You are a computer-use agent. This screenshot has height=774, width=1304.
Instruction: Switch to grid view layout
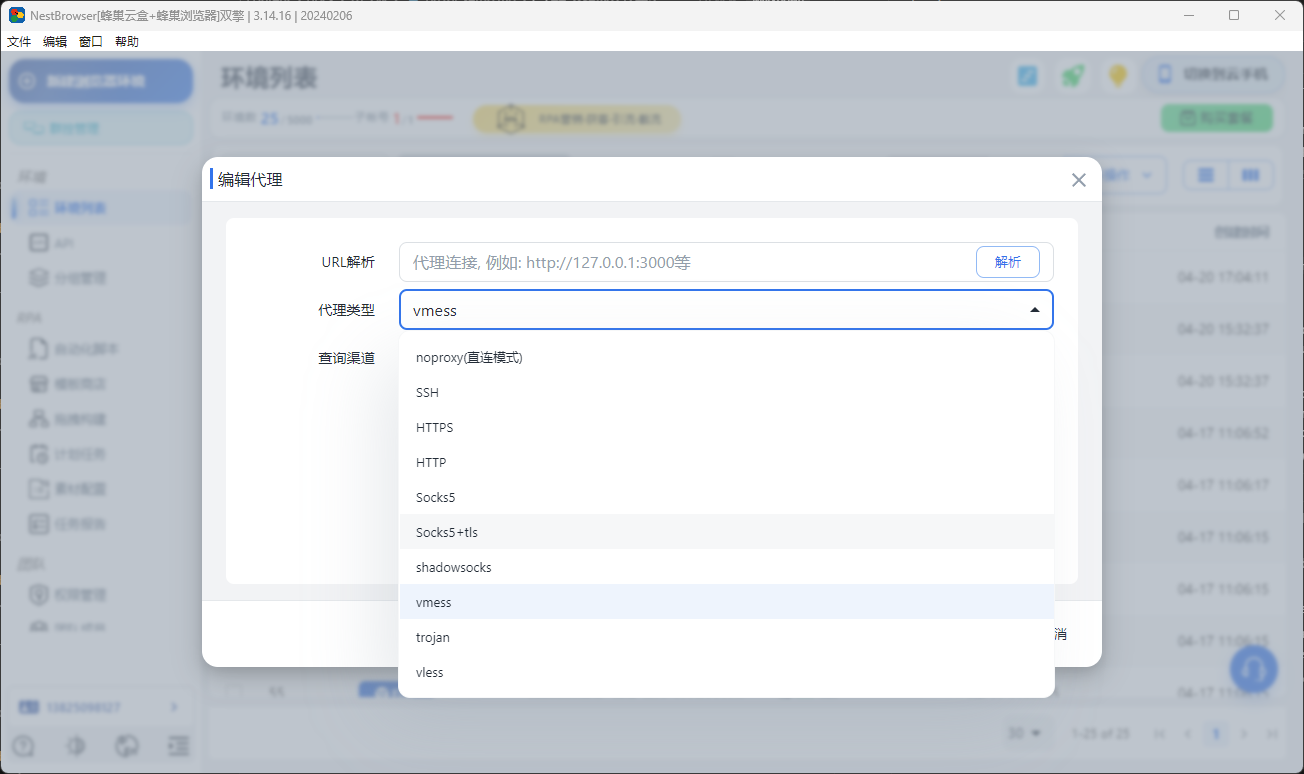[x=1251, y=174]
